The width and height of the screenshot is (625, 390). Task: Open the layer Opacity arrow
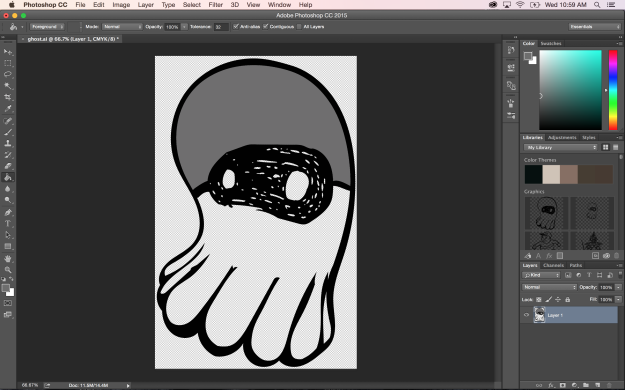click(x=619, y=287)
